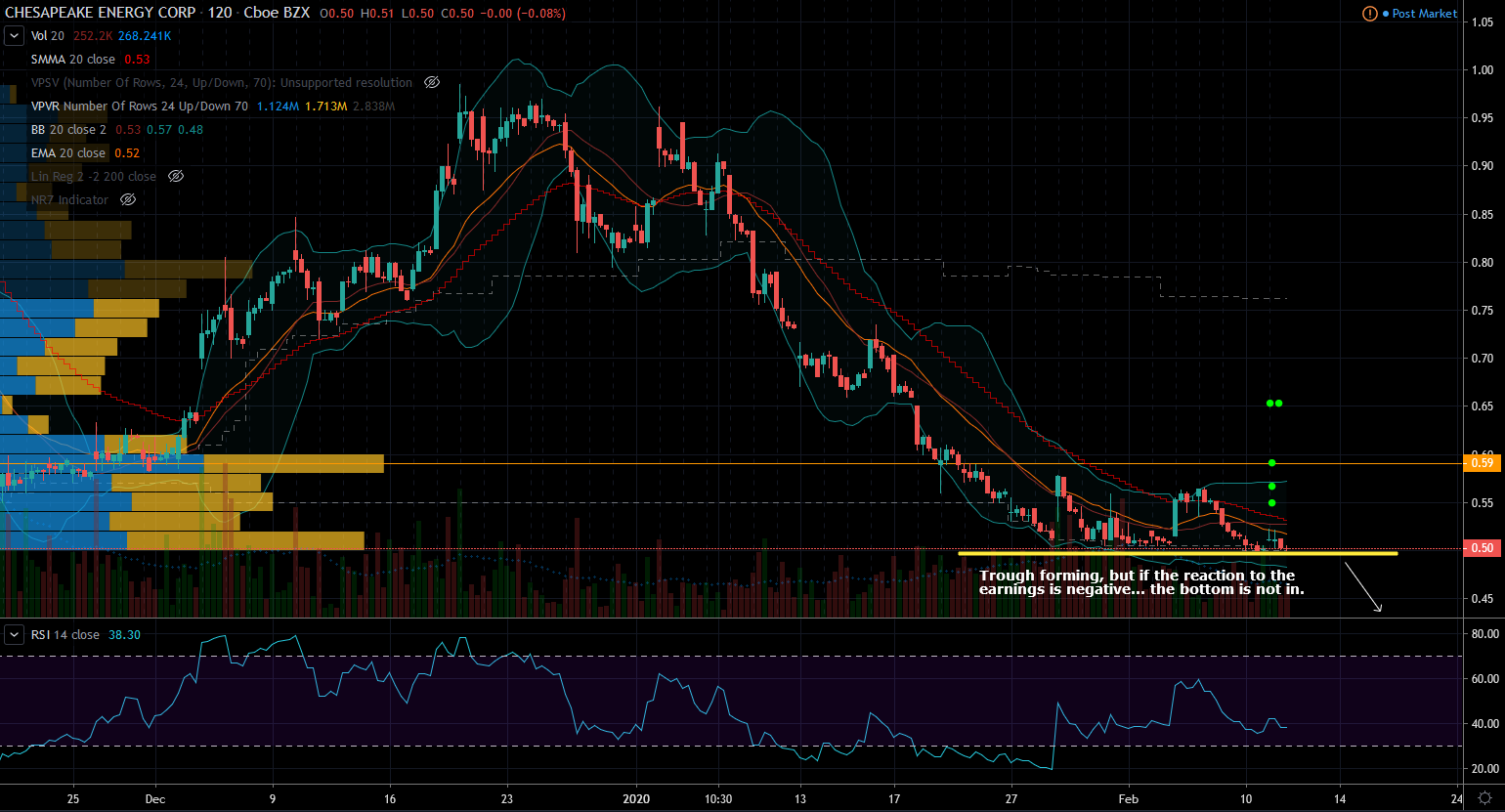Select the yellow horizontal support line
Screen dimensions: 1505x812
[x=1173, y=553]
